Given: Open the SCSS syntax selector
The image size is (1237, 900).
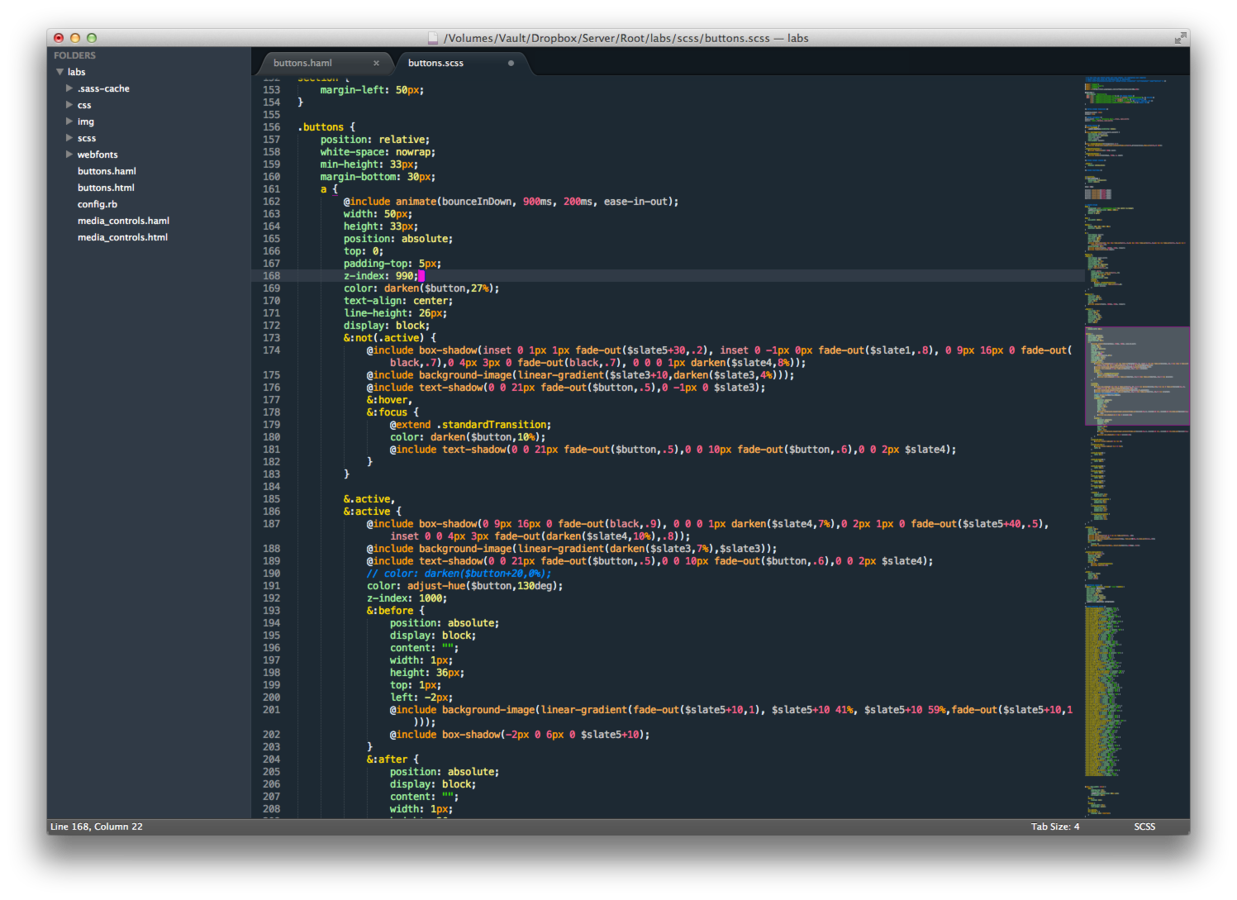Looking at the screenshot, I should pos(1145,827).
